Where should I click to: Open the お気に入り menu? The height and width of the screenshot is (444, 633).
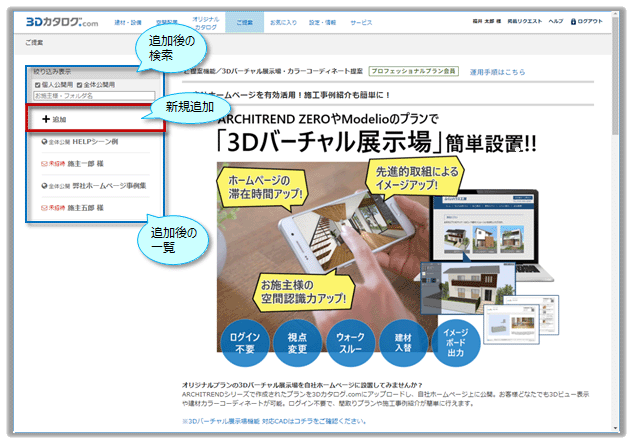pyautogui.click(x=282, y=21)
